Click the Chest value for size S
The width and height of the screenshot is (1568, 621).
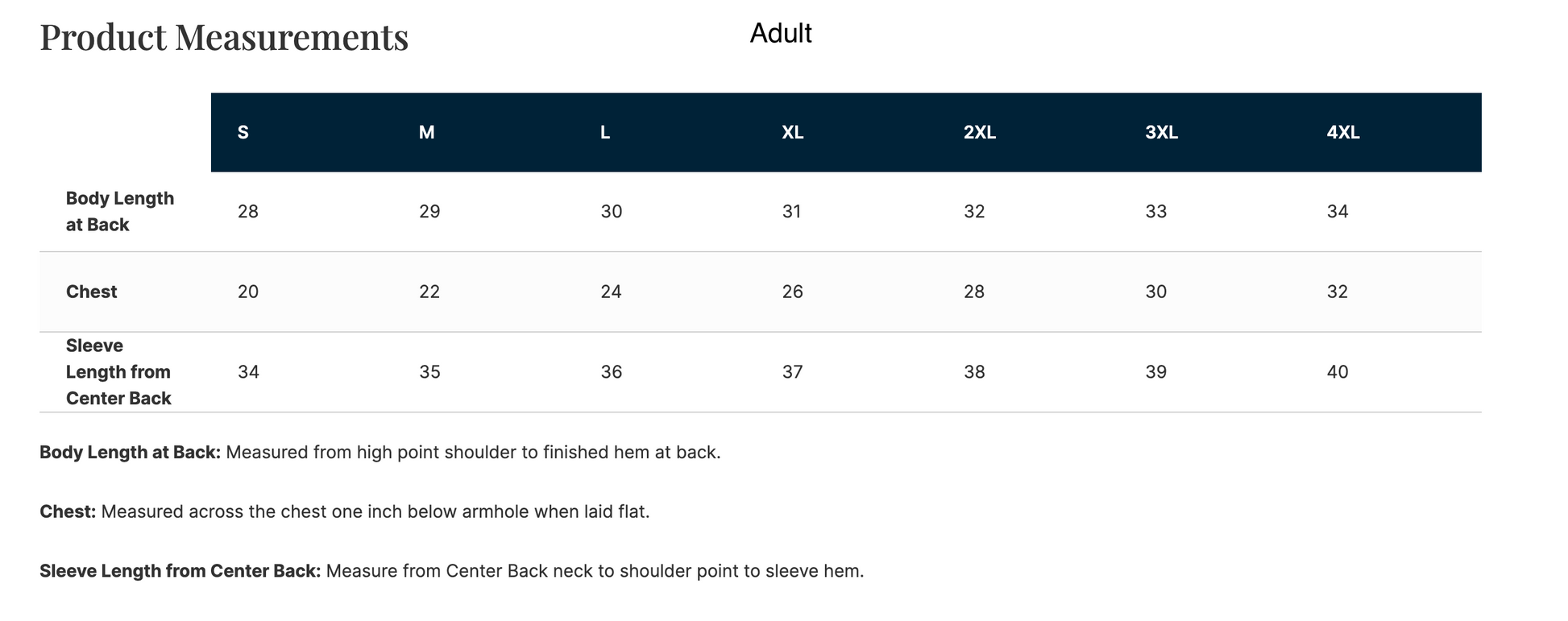248,292
